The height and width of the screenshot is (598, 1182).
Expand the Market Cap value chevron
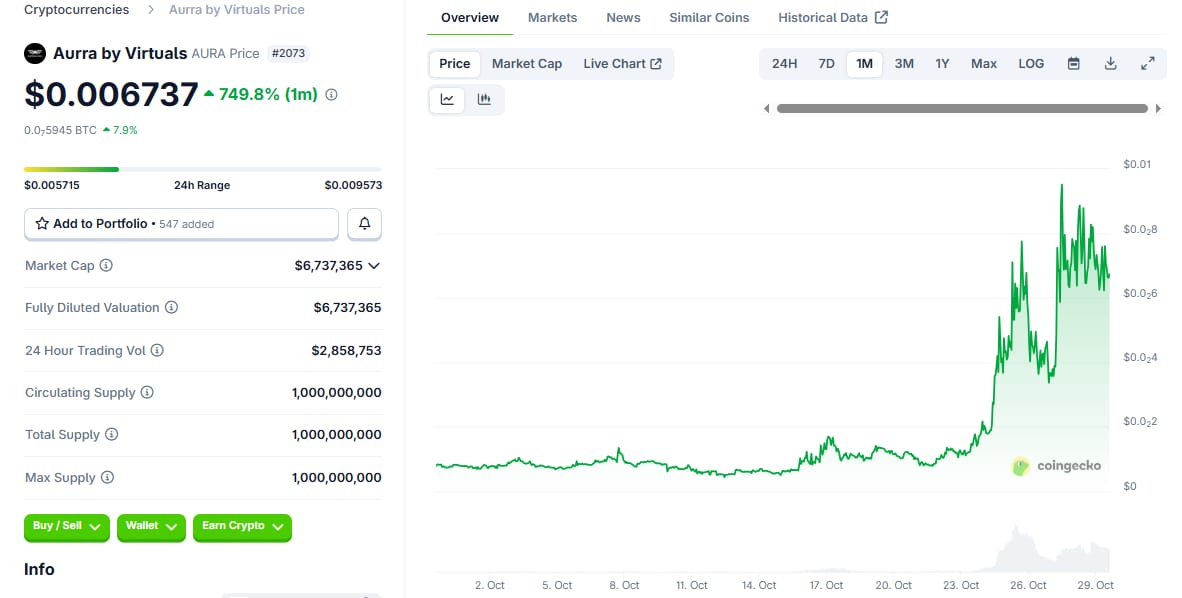[x=374, y=266]
